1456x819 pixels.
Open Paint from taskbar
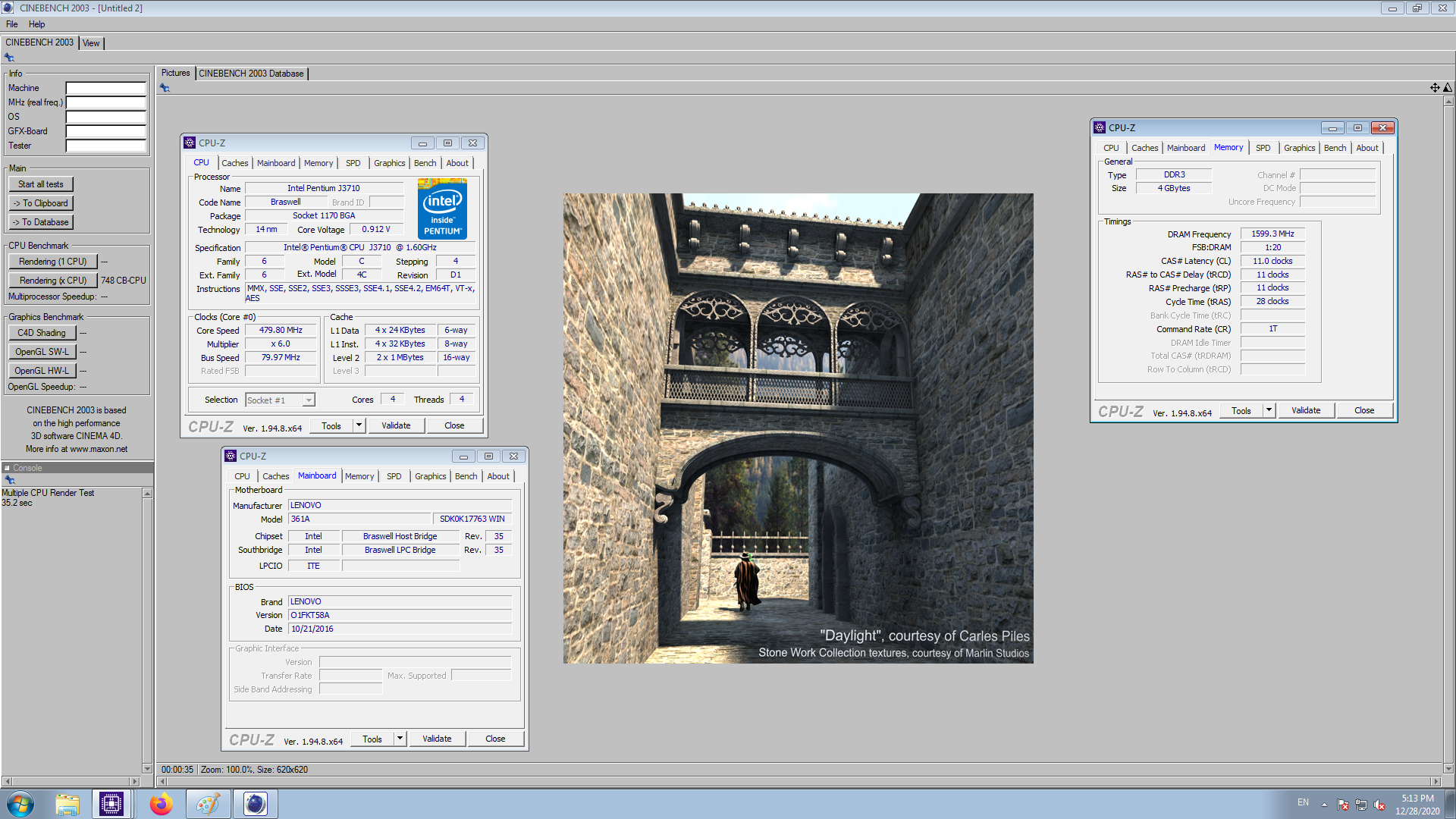click(208, 804)
